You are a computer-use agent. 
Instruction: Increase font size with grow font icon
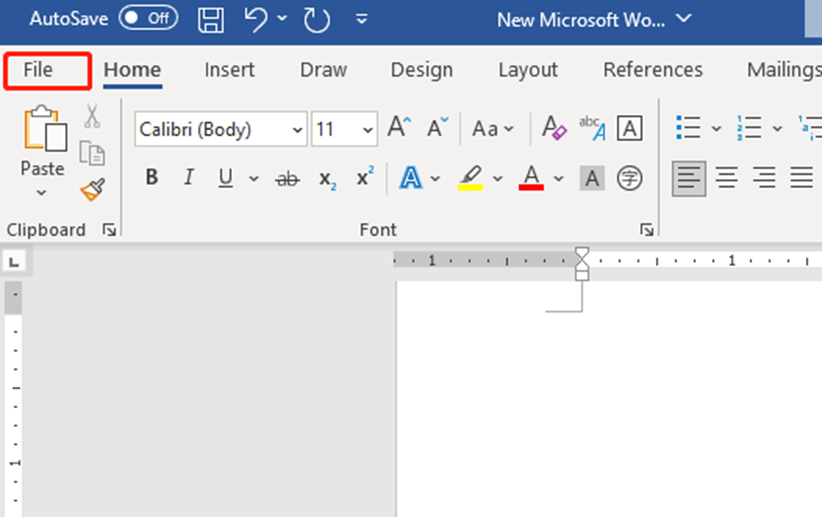(x=399, y=127)
